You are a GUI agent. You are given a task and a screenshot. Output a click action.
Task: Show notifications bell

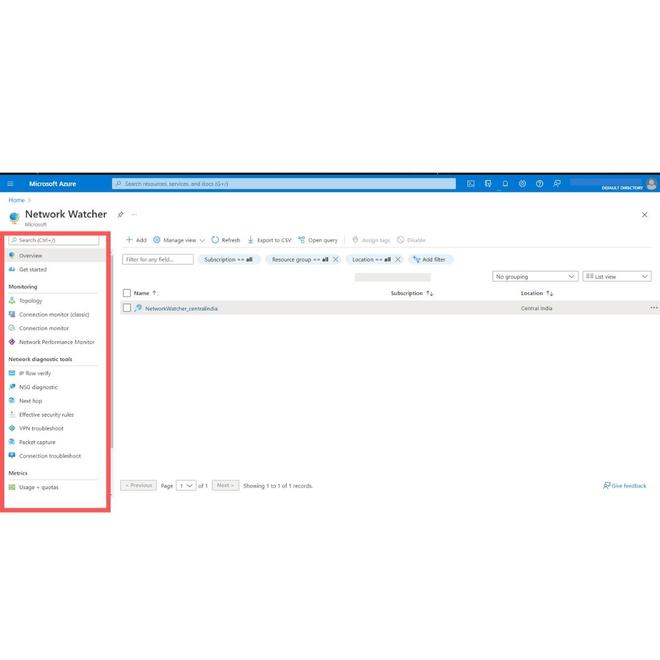[x=505, y=184]
